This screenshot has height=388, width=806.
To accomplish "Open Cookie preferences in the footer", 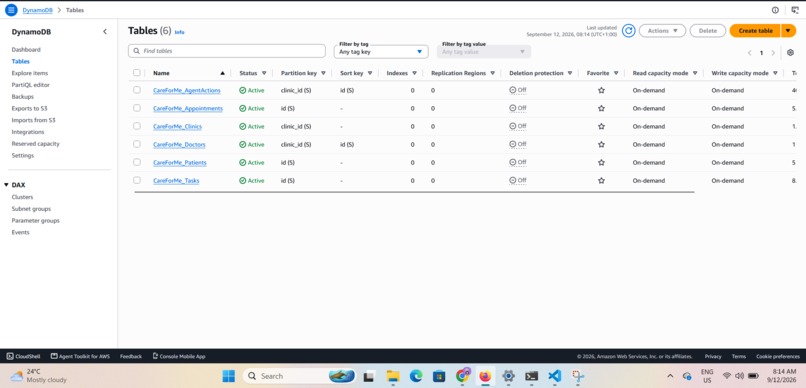I will [x=777, y=356].
